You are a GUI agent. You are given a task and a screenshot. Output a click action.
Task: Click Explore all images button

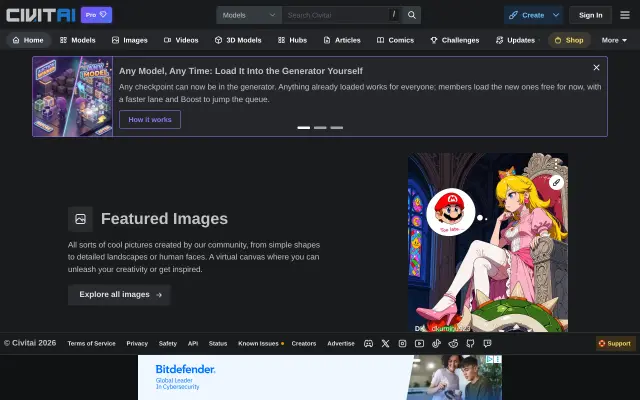(x=119, y=295)
